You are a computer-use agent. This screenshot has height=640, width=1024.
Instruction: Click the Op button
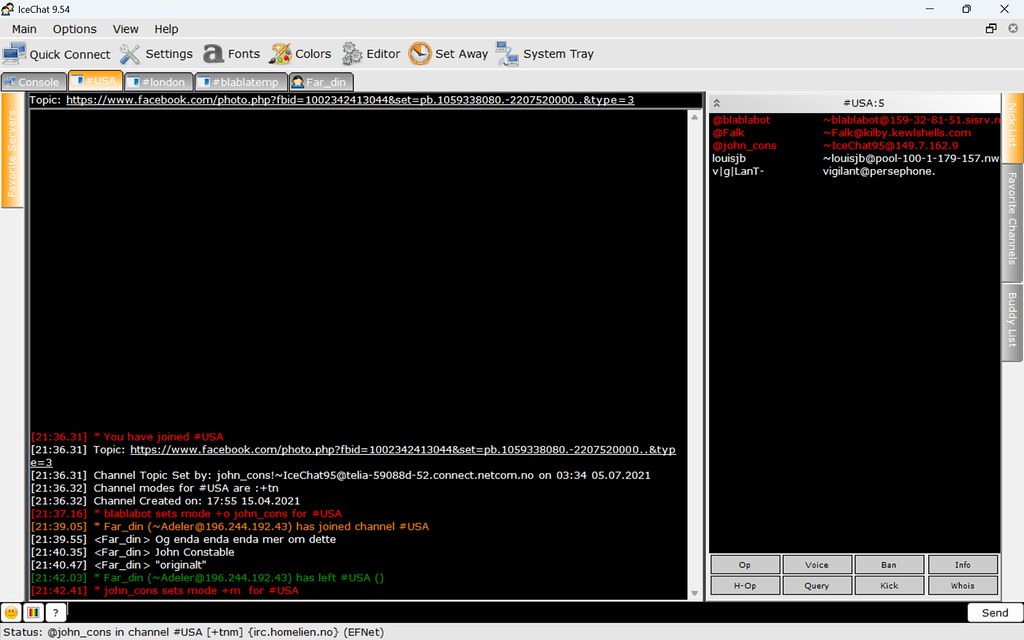[744, 565]
